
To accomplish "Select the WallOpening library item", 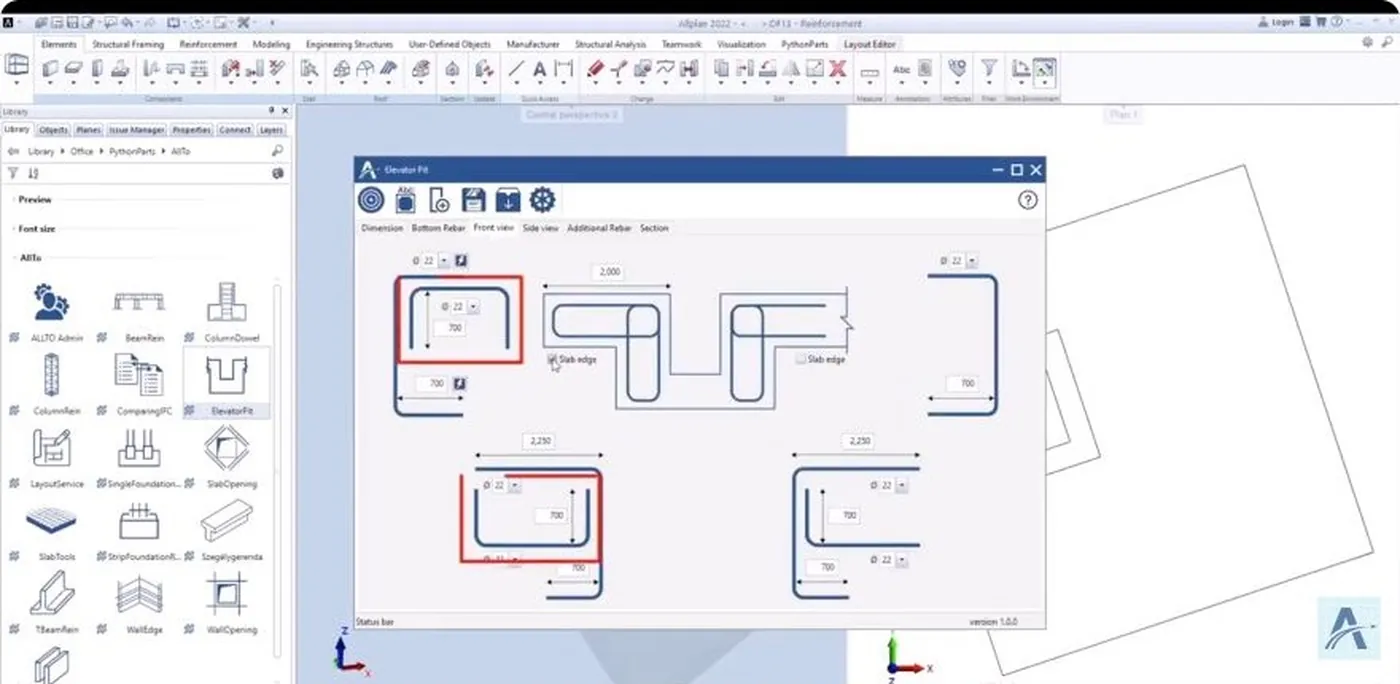I will point(226,603).
